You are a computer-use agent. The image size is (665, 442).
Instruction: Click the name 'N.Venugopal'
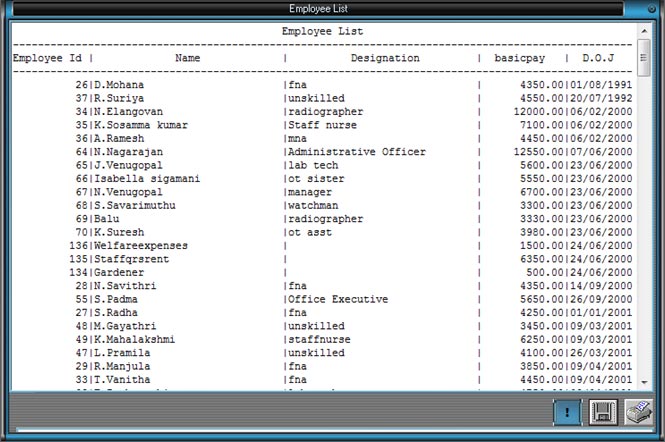128,192
